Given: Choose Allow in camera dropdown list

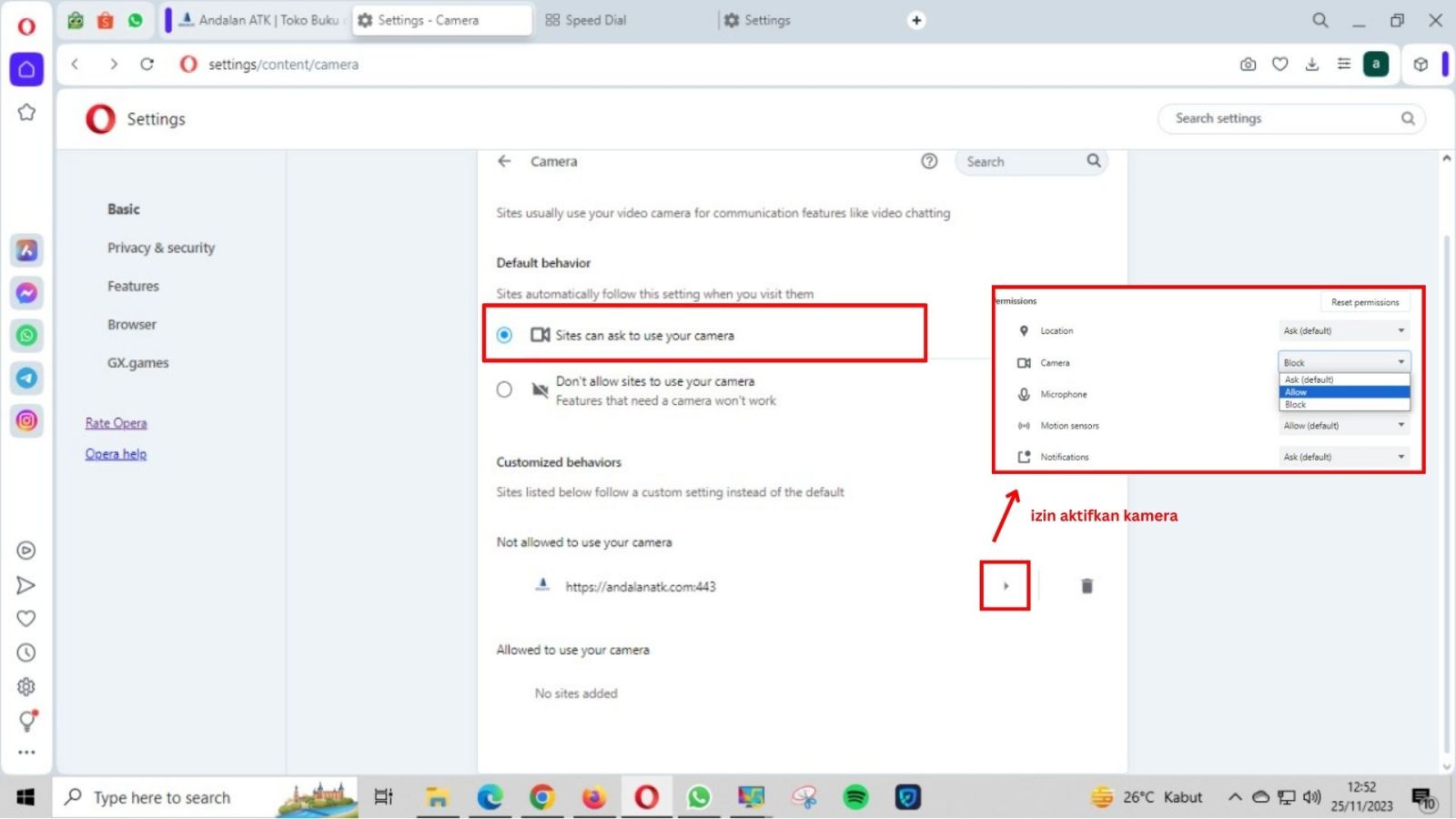Looking at the screenshot, I should (x=1343, y=392).
